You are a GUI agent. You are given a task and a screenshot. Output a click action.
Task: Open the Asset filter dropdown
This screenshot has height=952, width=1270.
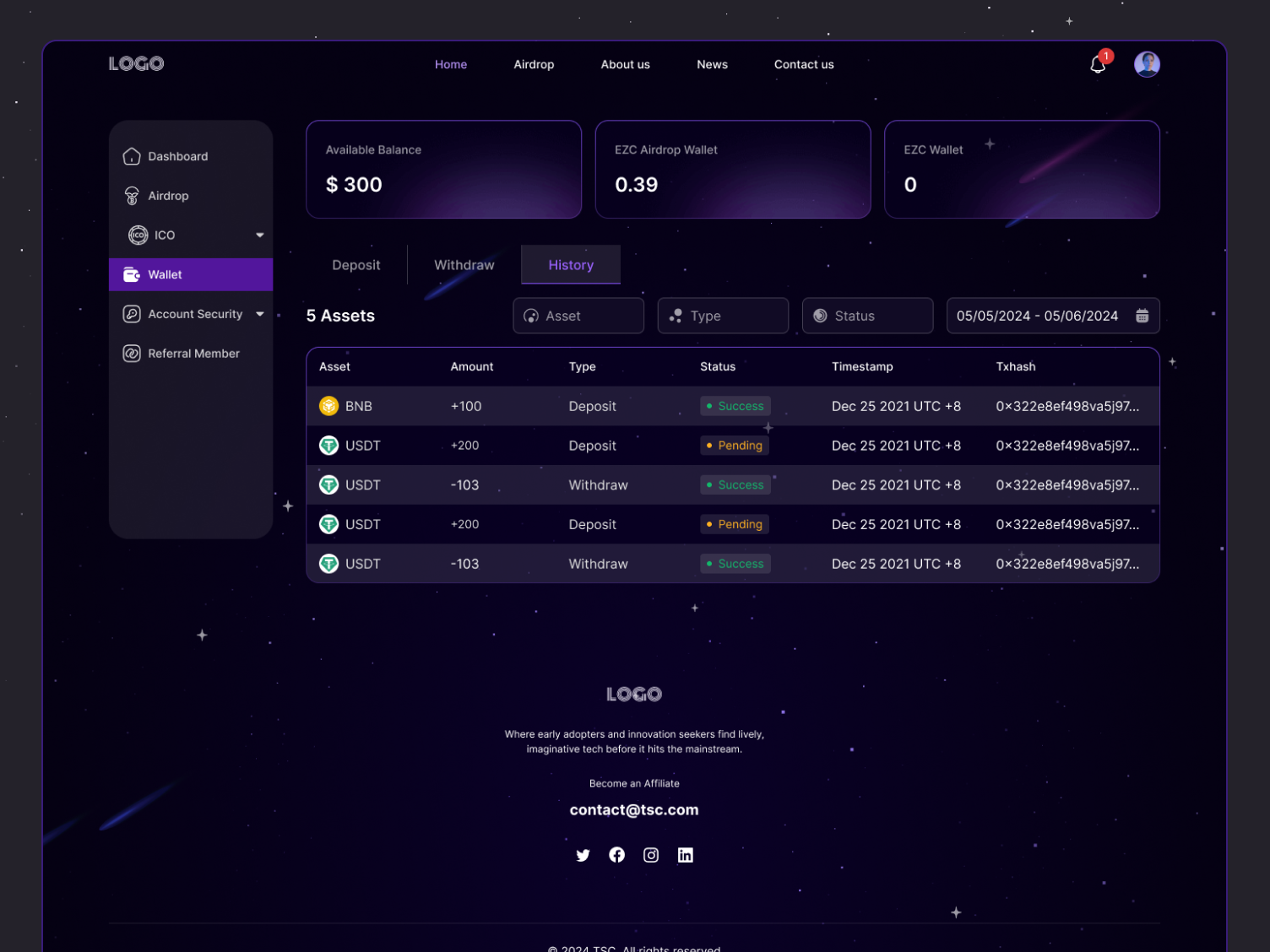pos(578,315)
